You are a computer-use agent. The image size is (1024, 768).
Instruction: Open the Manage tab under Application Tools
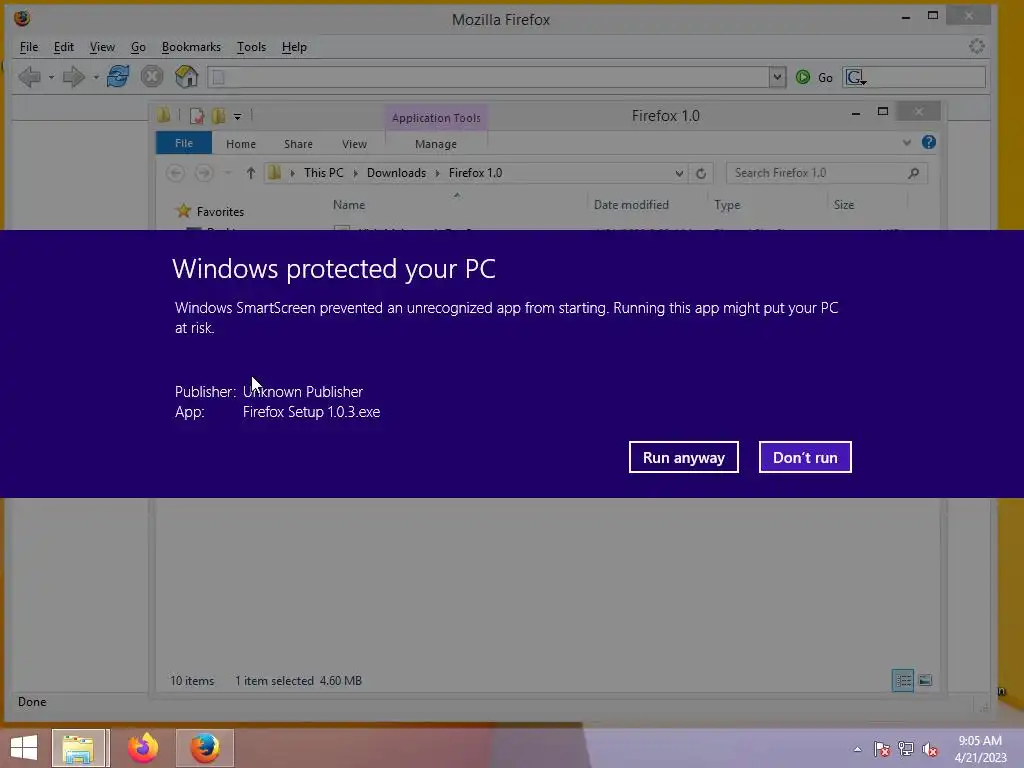click(436, 144)
